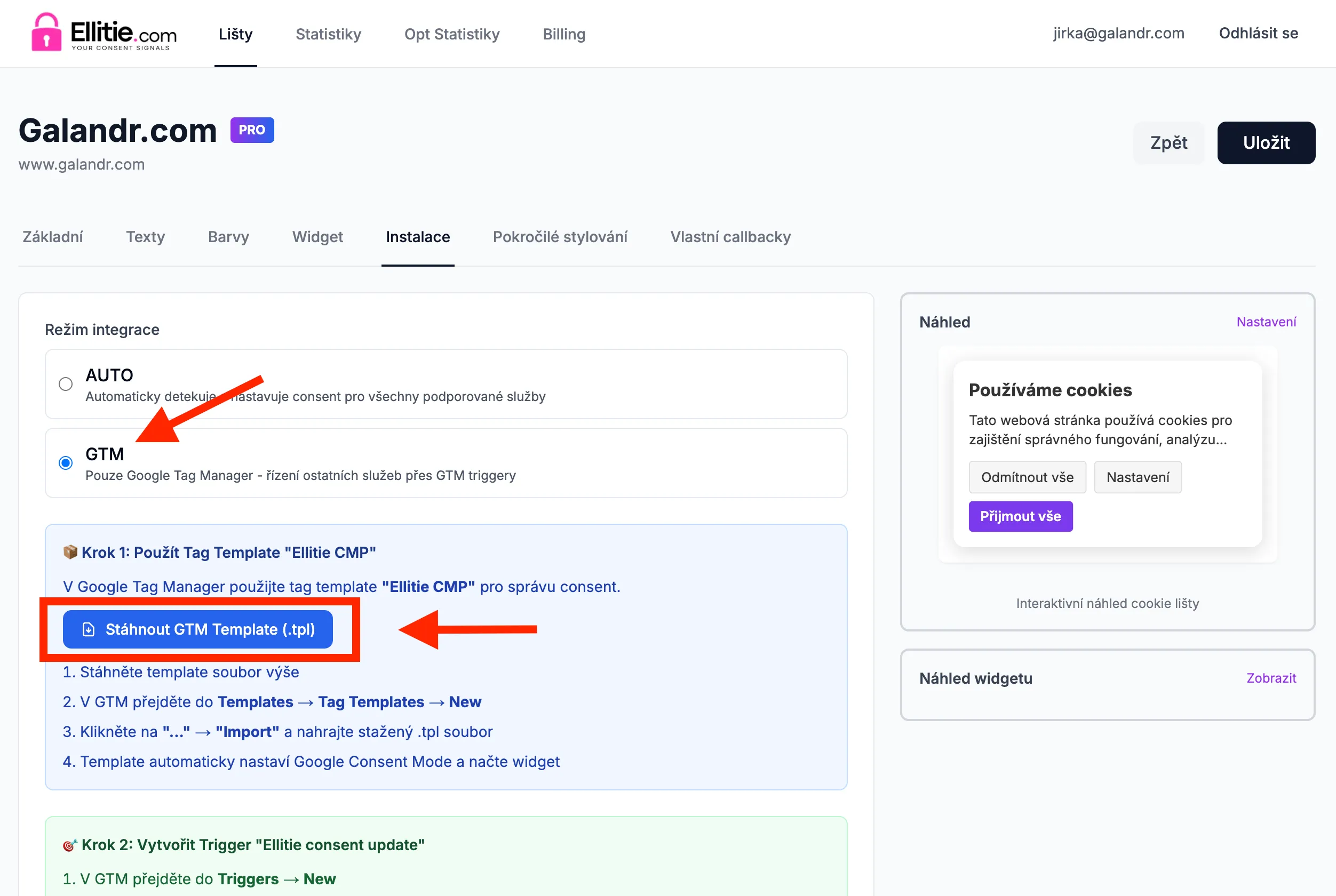This screenshot has width=1336, height=896.
Task: Click the package emoji beside Krok 1 heading
Action: coord(69,552)
